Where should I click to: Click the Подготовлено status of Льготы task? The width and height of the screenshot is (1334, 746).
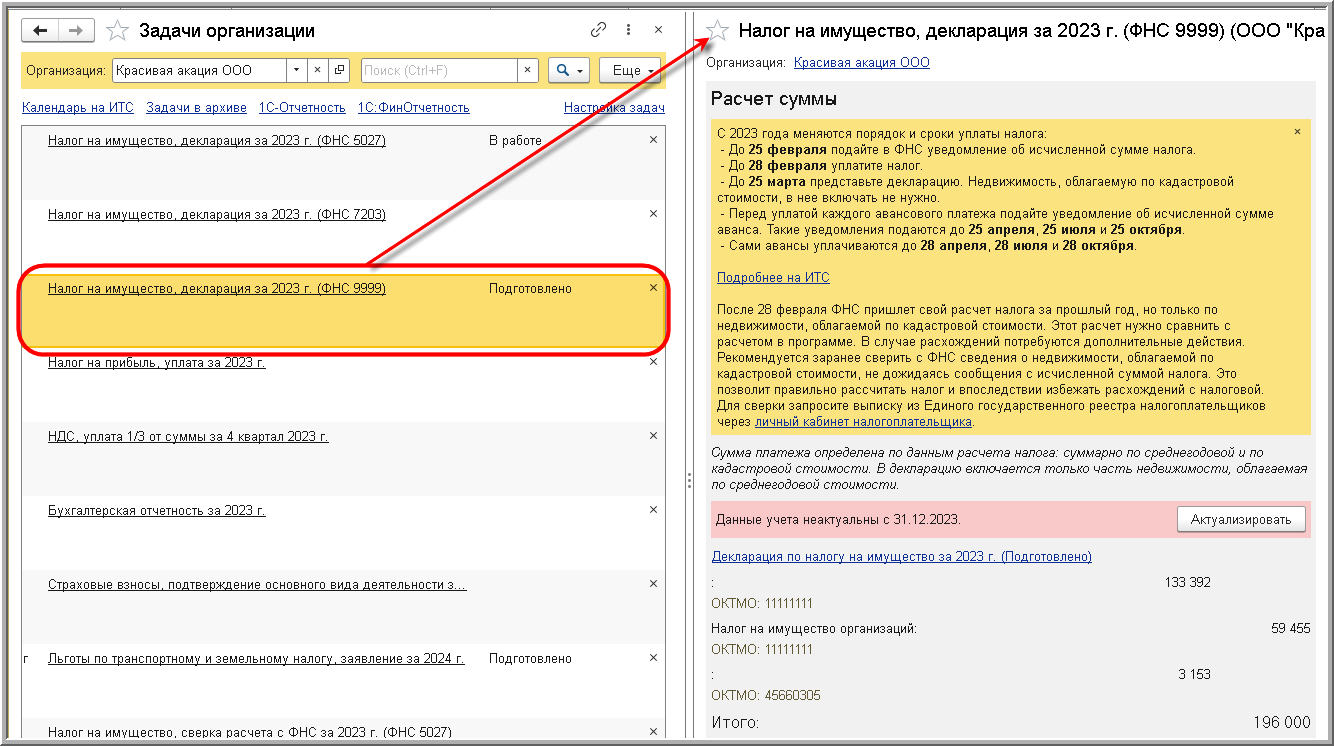click(x=530, y=659)
